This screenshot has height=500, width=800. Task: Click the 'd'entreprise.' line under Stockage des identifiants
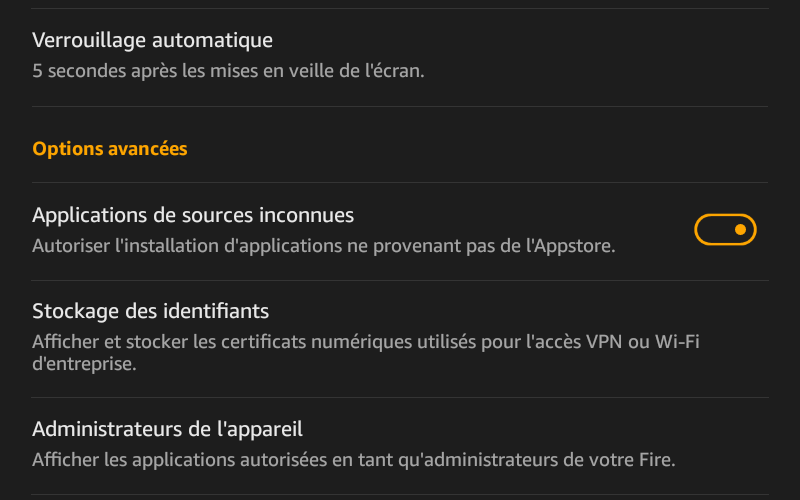(84, 364)
